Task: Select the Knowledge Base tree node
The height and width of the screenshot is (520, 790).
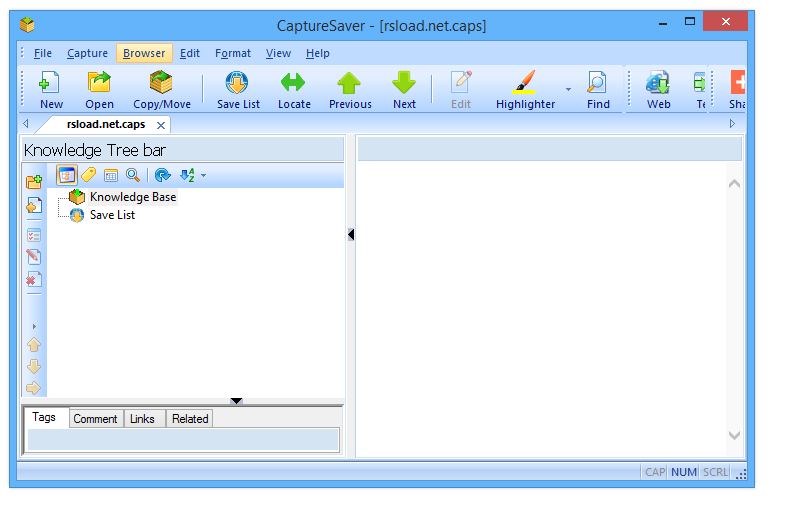Action: [133, 197]
